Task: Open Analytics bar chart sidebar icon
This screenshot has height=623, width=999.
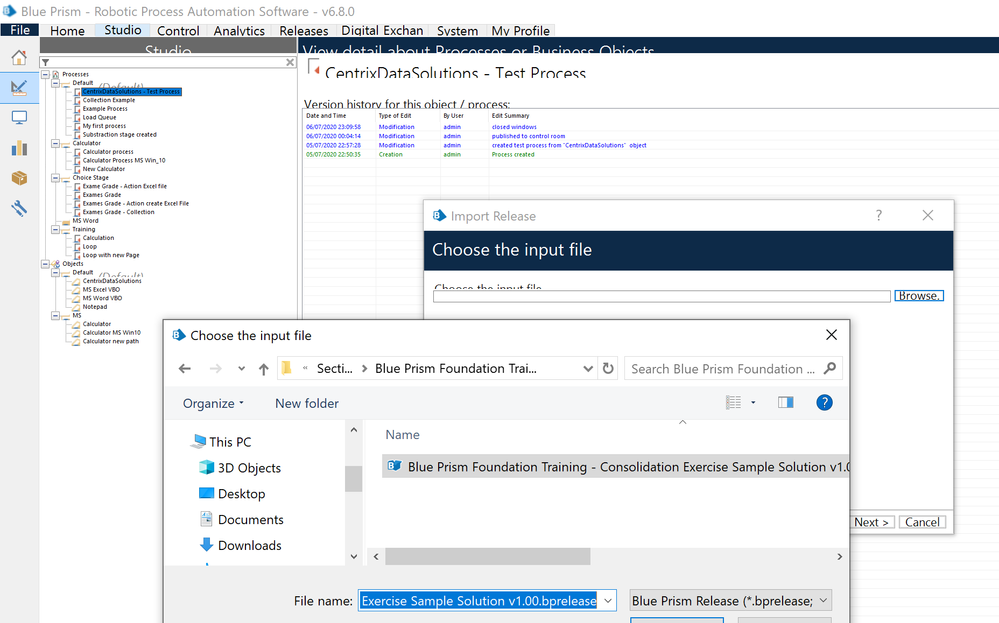Action: pos(19,148)
